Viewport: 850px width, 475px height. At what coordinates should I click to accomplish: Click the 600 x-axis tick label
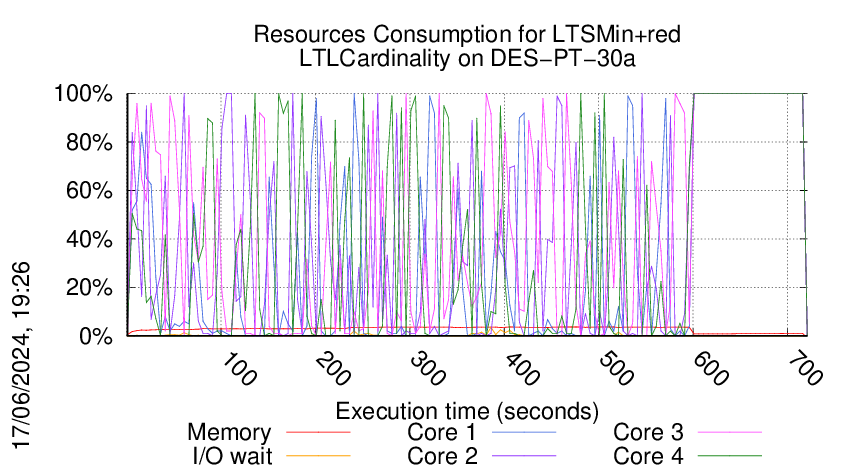click(x=711, y=369)
